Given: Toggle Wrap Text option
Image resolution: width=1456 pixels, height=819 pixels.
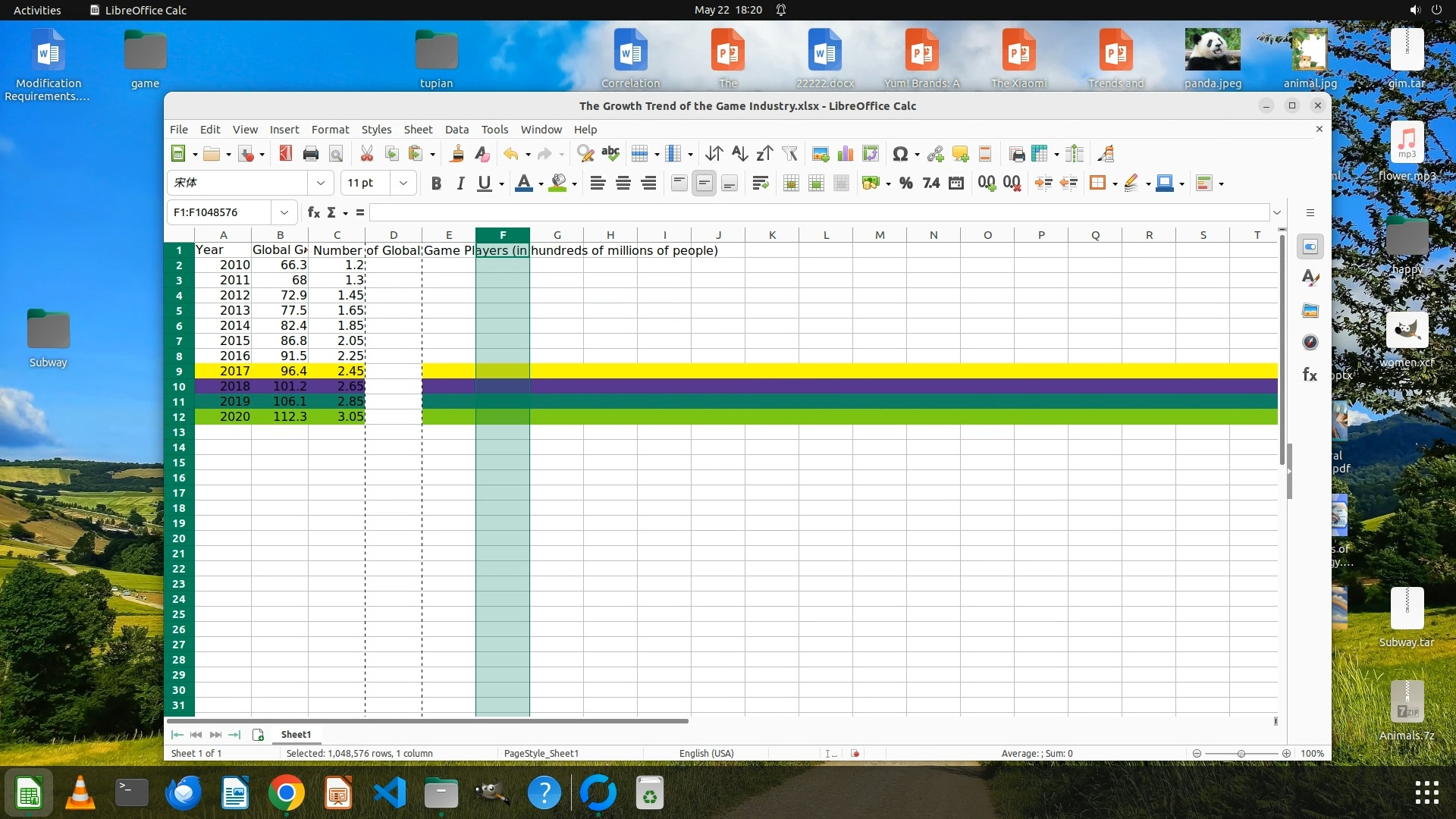Looking at the screenshot, I should tap(760, 183).
